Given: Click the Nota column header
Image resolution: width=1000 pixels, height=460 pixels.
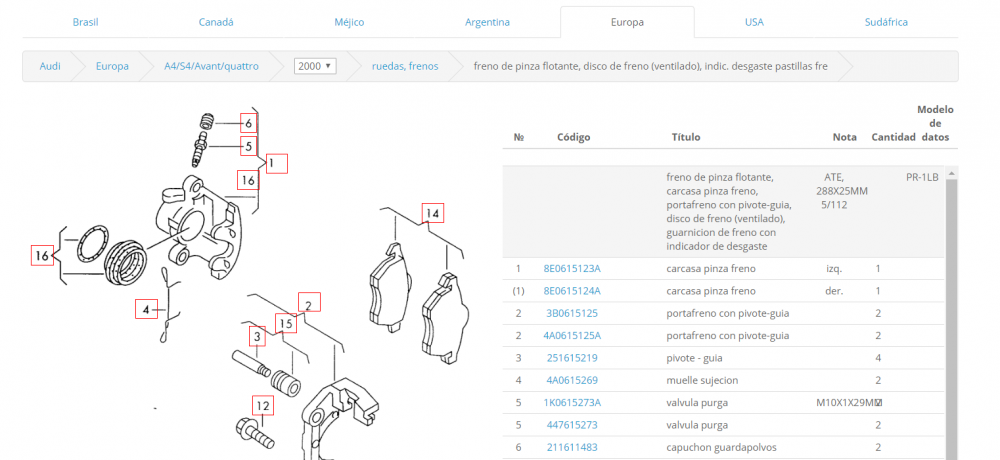Looking at the screenshot, I should click(844, 137).
